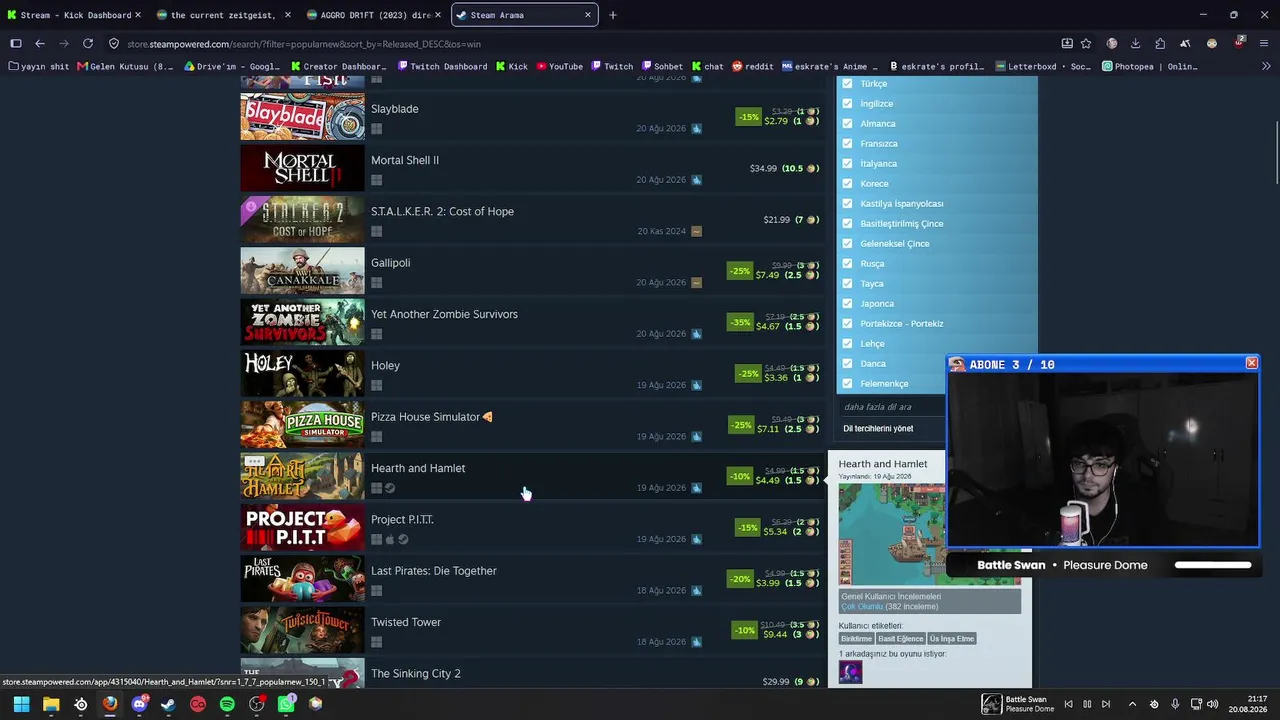The image size is (1280, 720).
Task: Click the wishlist icon beside Slayblade's release date
Action: pyautogui.click(x=696, y=129)
